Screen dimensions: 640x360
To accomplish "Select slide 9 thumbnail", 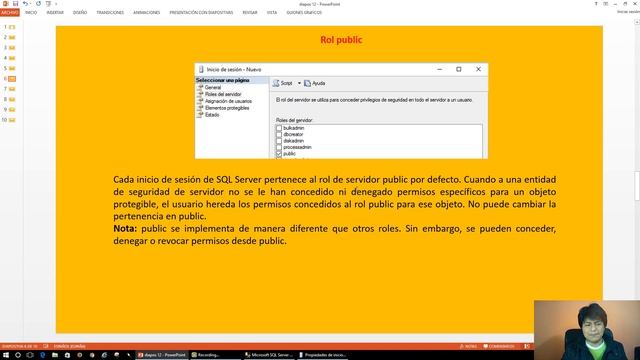I will tap(12, 110).
